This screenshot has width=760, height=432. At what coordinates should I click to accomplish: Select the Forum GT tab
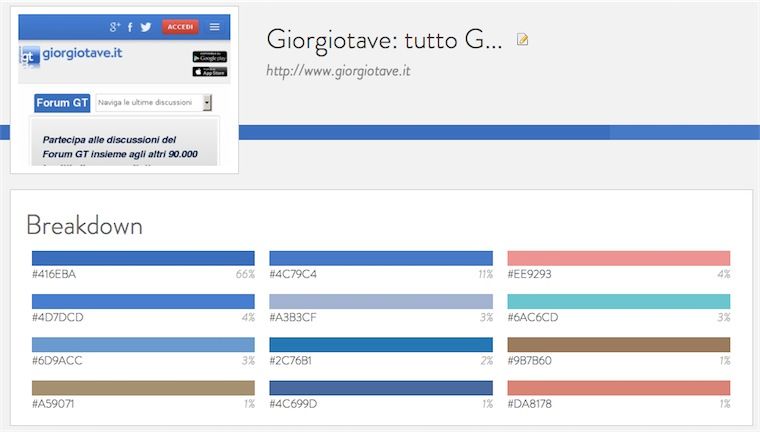63,102
